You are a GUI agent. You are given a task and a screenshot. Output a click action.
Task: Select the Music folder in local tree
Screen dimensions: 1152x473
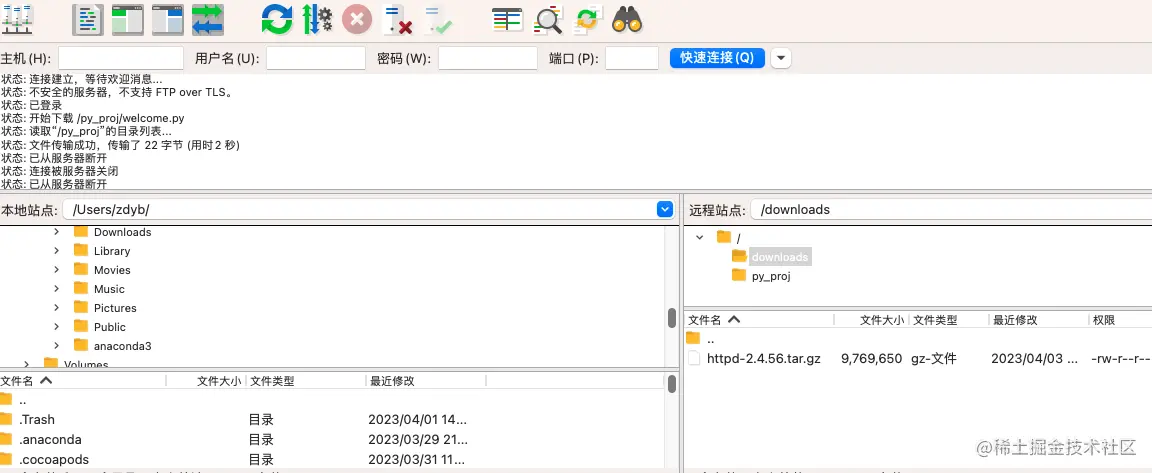pos(109,289)
